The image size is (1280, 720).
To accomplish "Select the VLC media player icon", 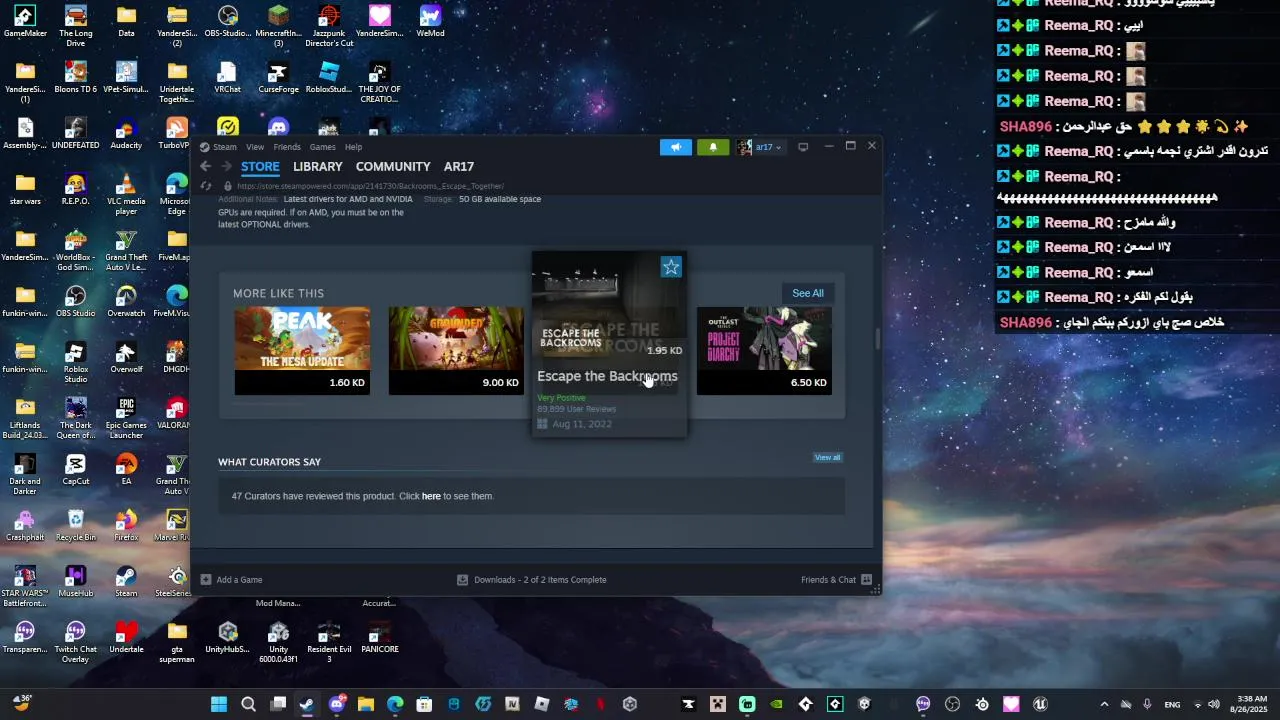I will pos(126,194).
